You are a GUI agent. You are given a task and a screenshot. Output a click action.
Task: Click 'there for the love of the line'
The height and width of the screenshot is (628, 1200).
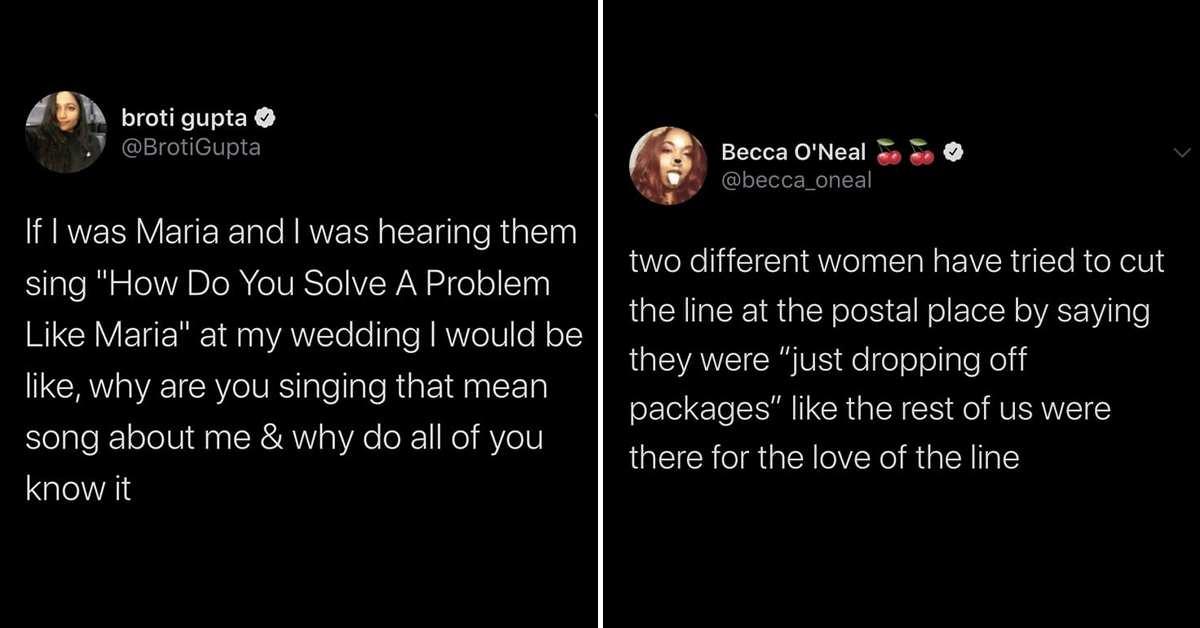[x=824, y=458]
